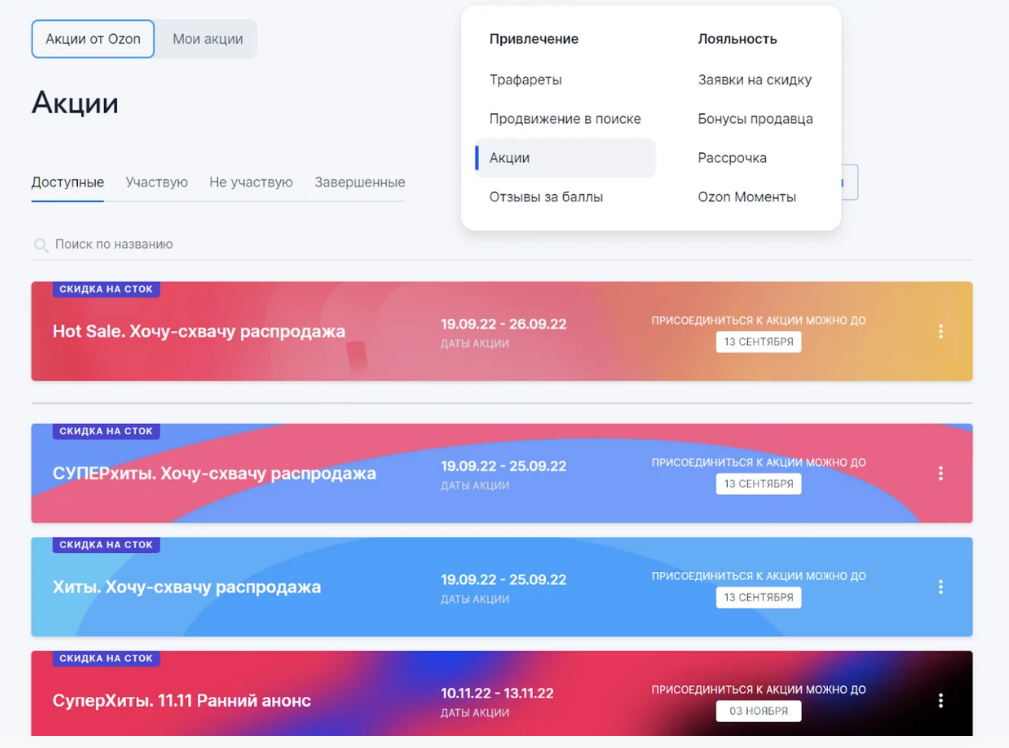Open three-dot menu for СУПЕРхиты promotion
Viewport: 1009px width, 748px height.
(x=940, y=473)
